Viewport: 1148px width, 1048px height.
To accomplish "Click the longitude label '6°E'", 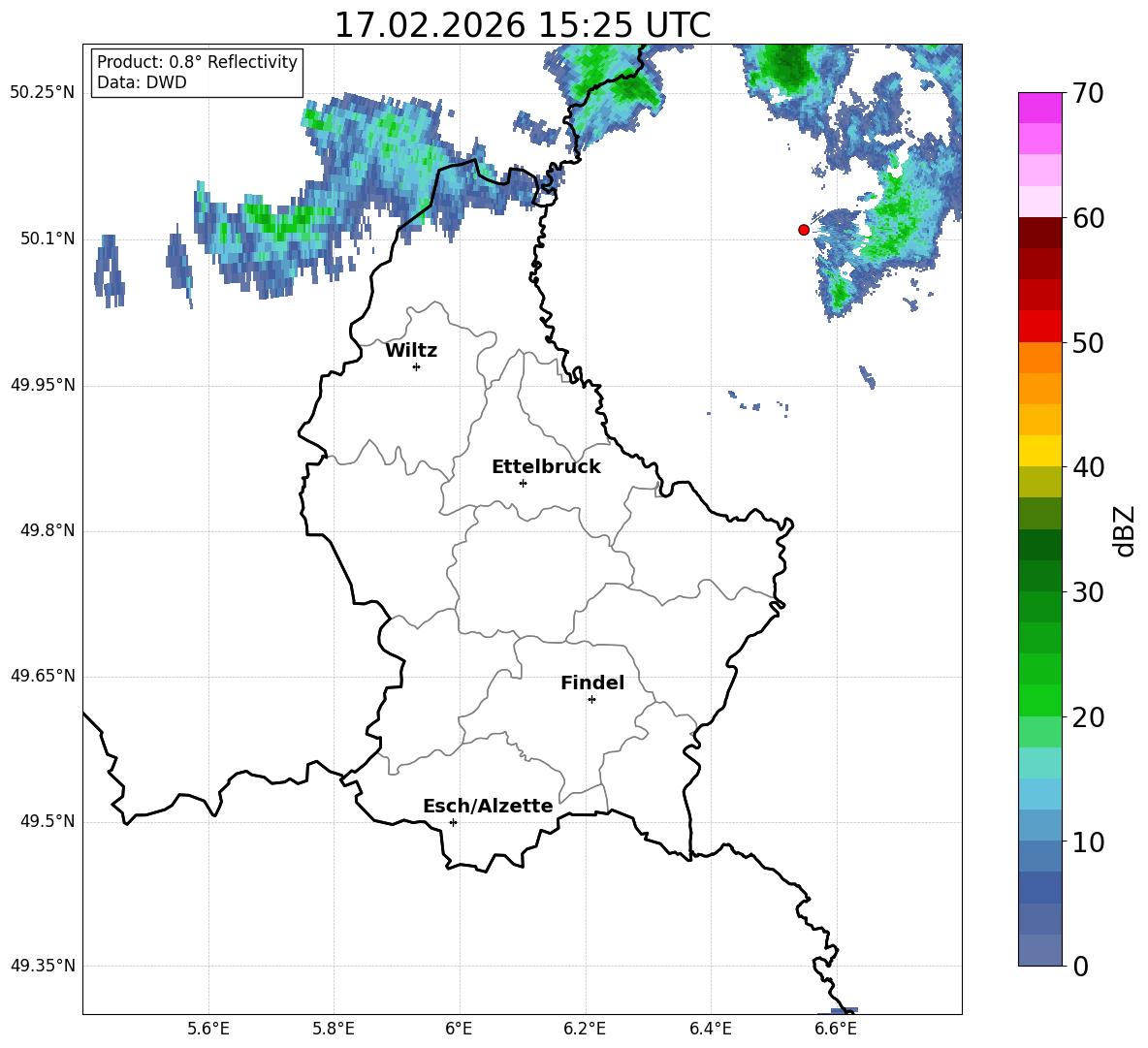I will [x=459, y=1029].
